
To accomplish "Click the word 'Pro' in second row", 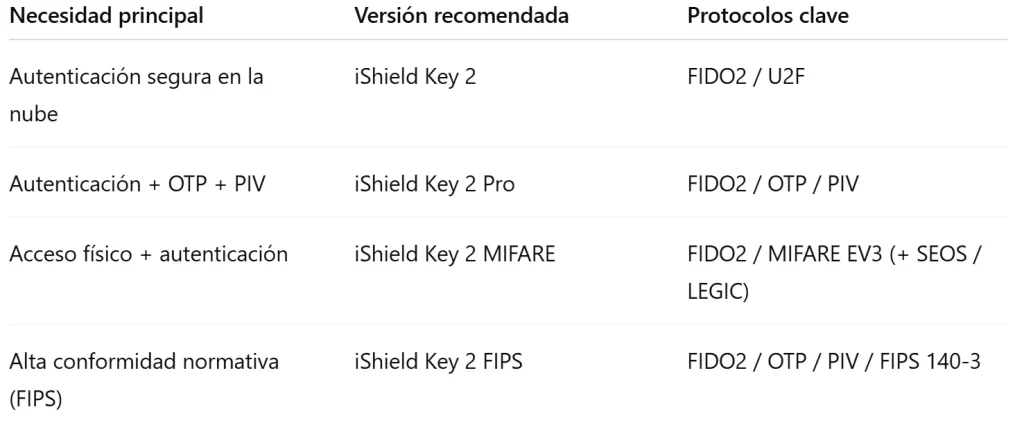I will click(x=499, y=184).
